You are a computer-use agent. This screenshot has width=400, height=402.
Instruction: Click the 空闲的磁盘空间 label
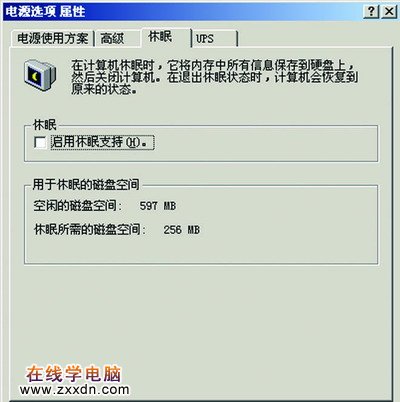(x=78, y=206)
